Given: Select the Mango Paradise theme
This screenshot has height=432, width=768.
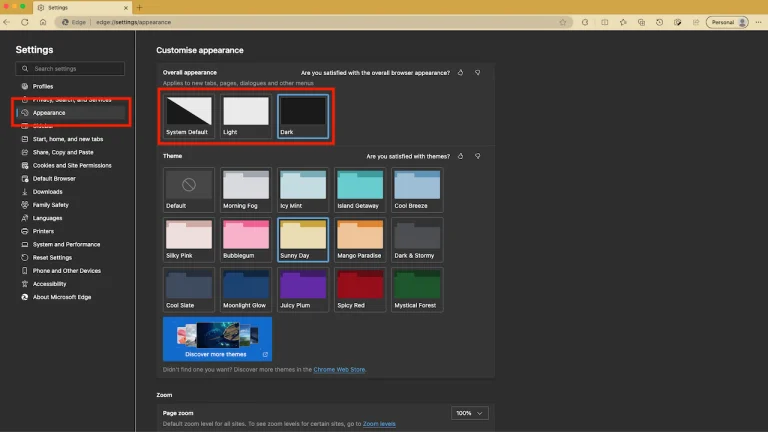Looking at the screenshot, I should (x=360, y=240).
